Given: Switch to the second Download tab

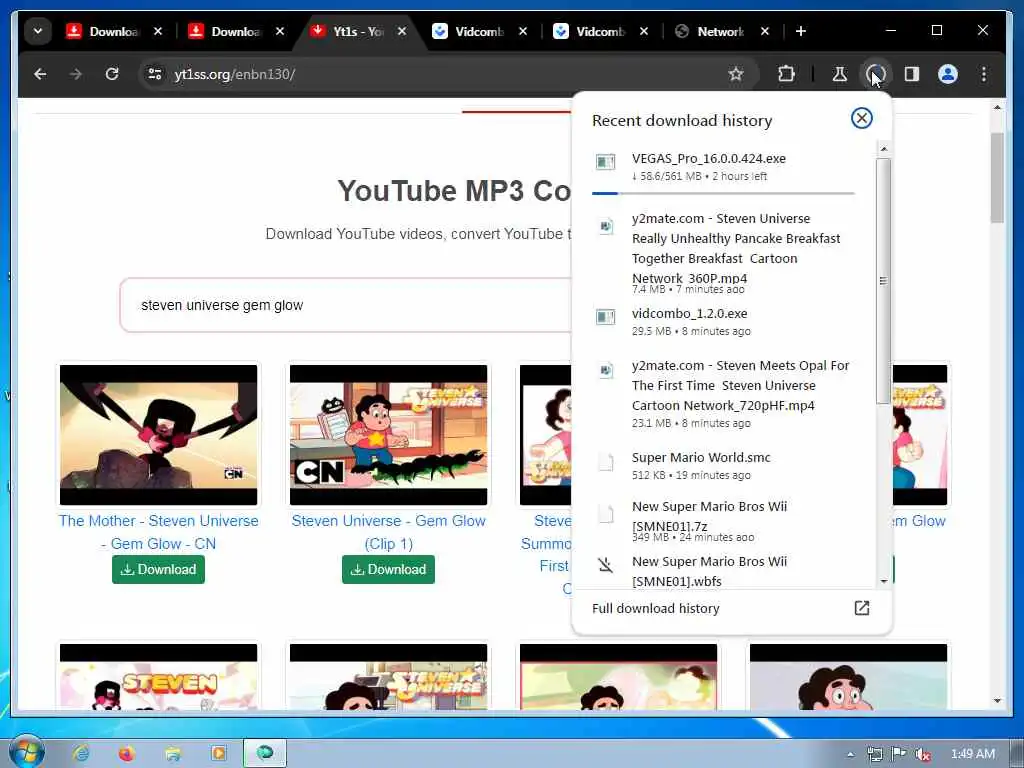Looking at the screenshot, I should tap(236, 31).
